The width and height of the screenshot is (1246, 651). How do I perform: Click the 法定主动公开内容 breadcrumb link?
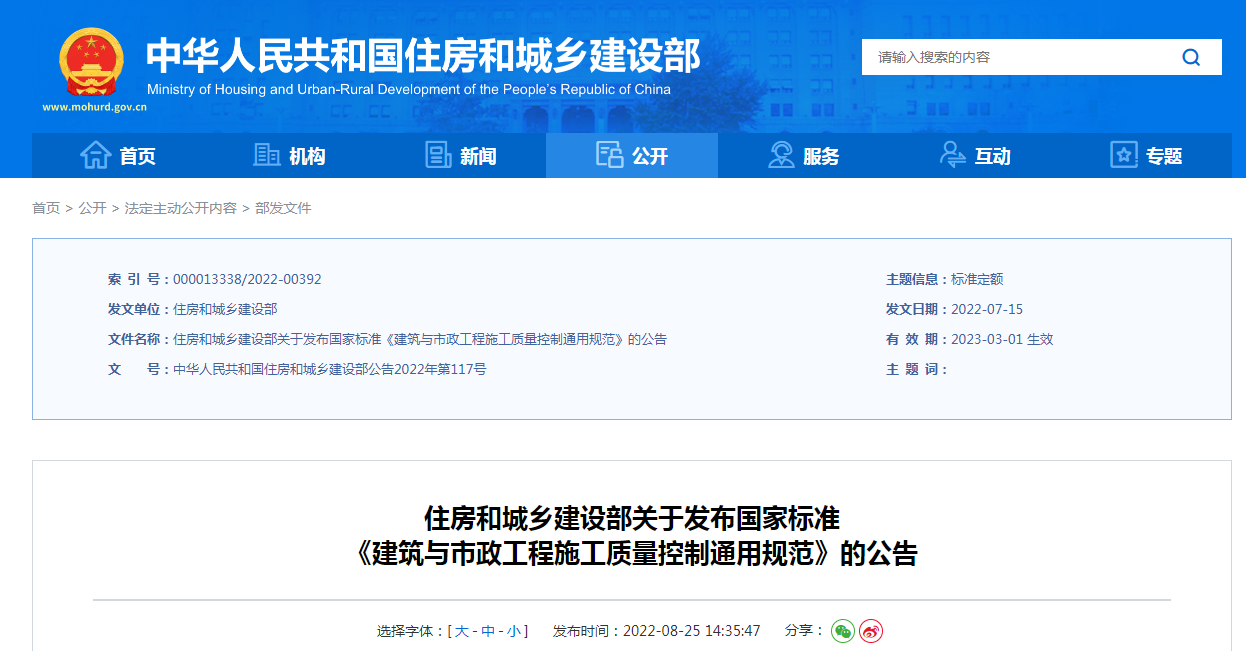point(181,208)
